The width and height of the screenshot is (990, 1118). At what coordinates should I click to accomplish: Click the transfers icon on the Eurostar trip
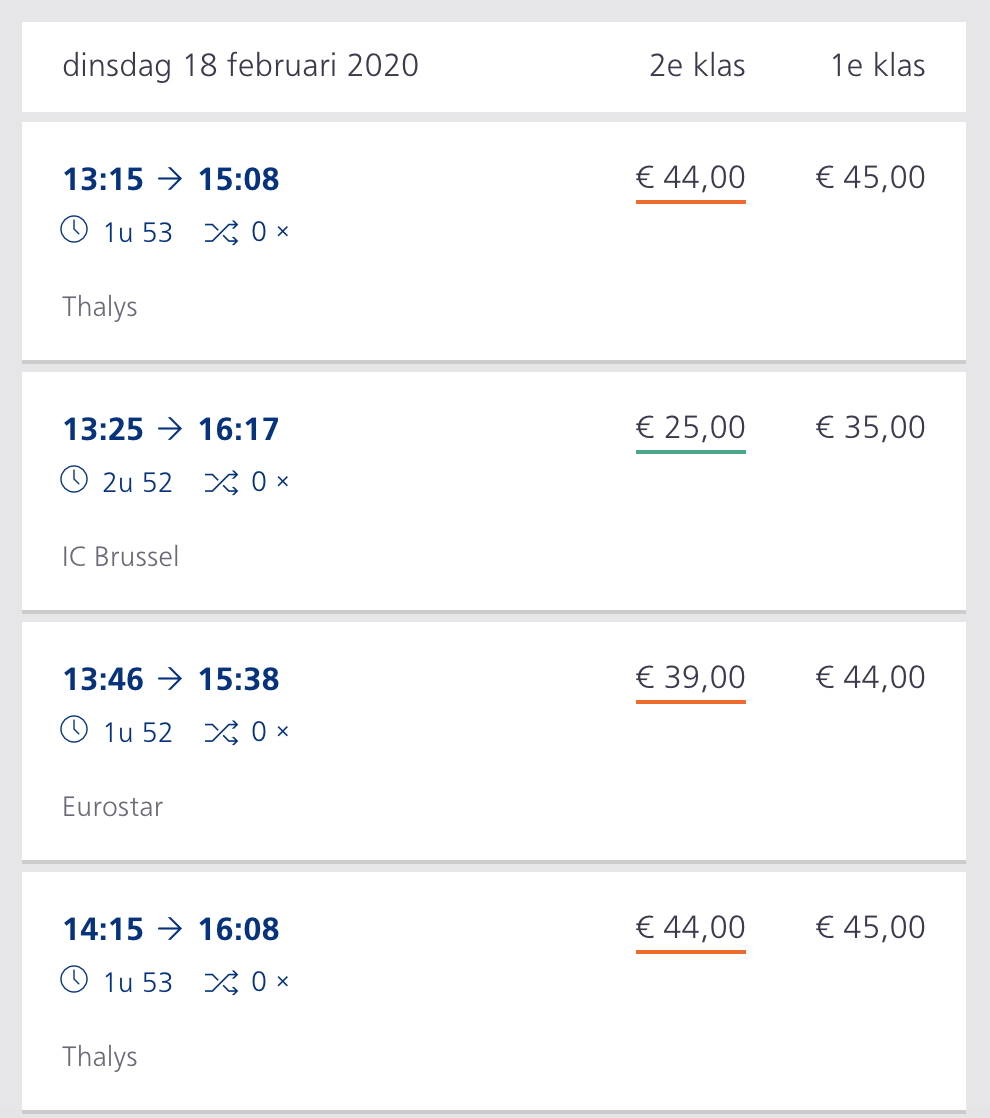(221, 732)
